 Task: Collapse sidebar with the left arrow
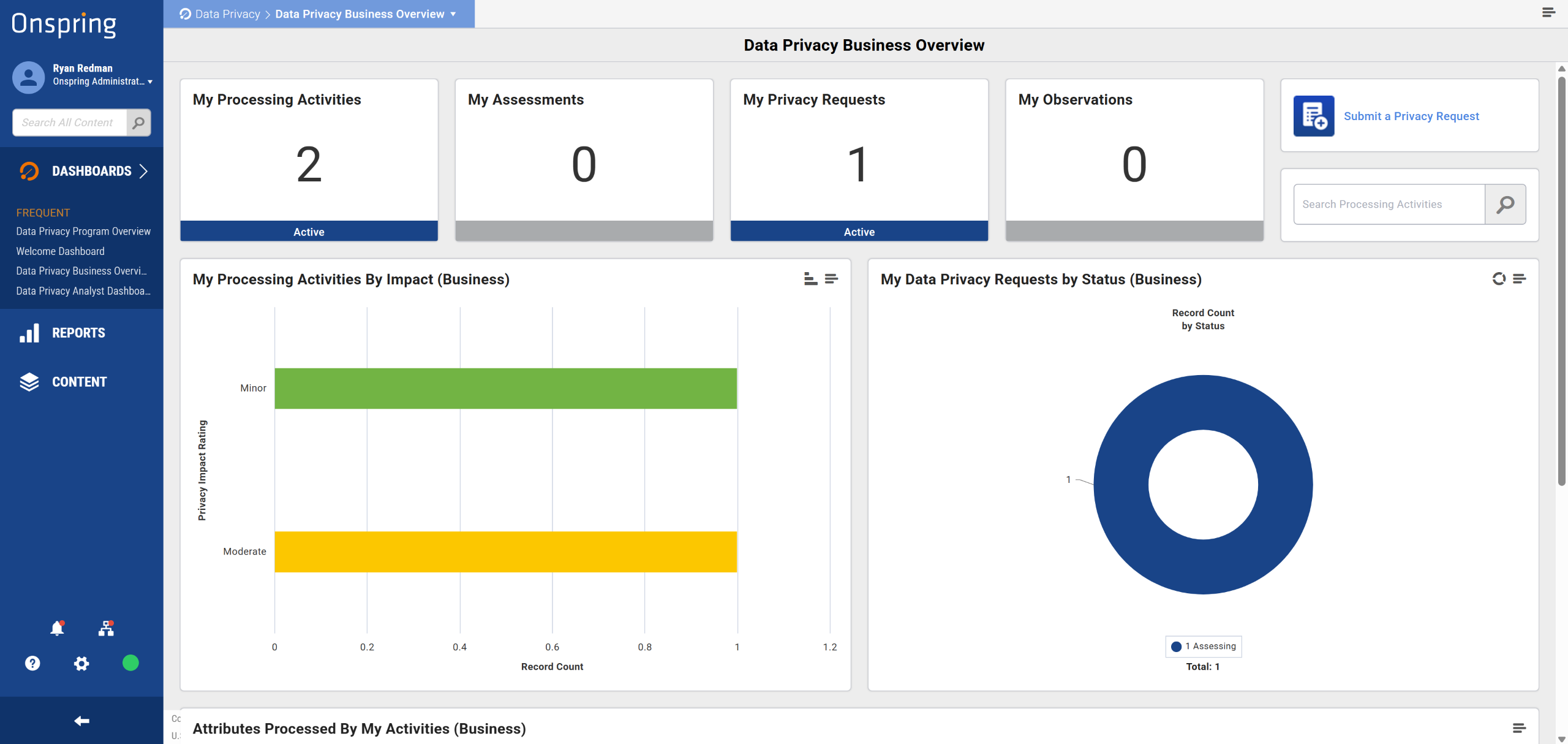(x=81, y=721)
